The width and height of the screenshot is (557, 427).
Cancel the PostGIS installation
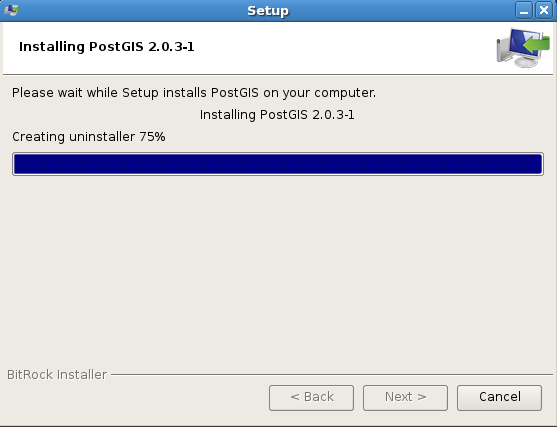point(499,398)
